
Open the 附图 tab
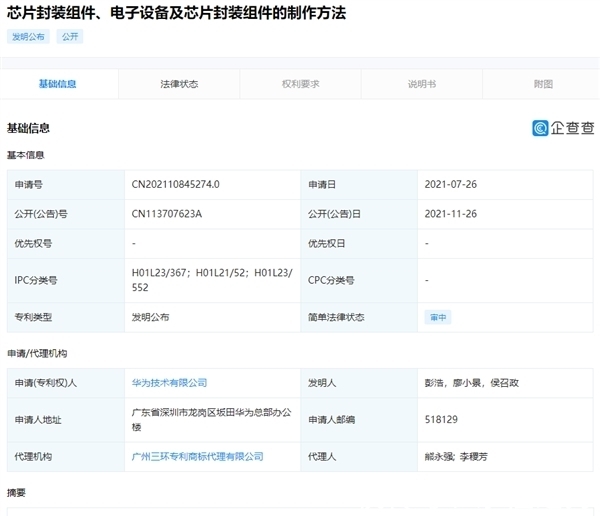[x=543, y=84]
